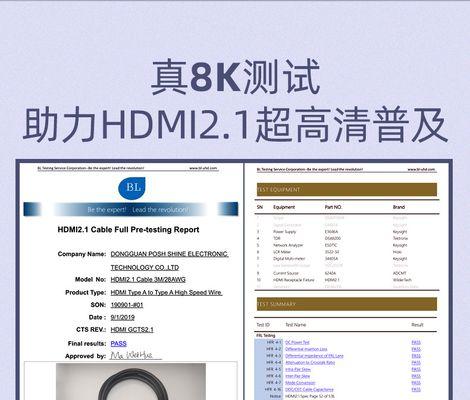Open the 'DDC/CEC Cable Capacitance' link
This screenshot has height=400, width=470.
(309, 389)
